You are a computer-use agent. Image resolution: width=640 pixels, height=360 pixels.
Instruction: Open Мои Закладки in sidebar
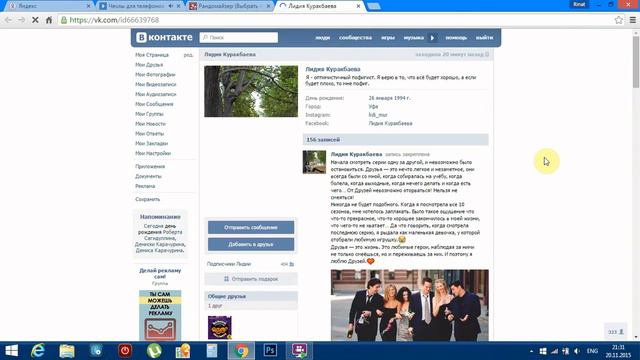(151, 143)
